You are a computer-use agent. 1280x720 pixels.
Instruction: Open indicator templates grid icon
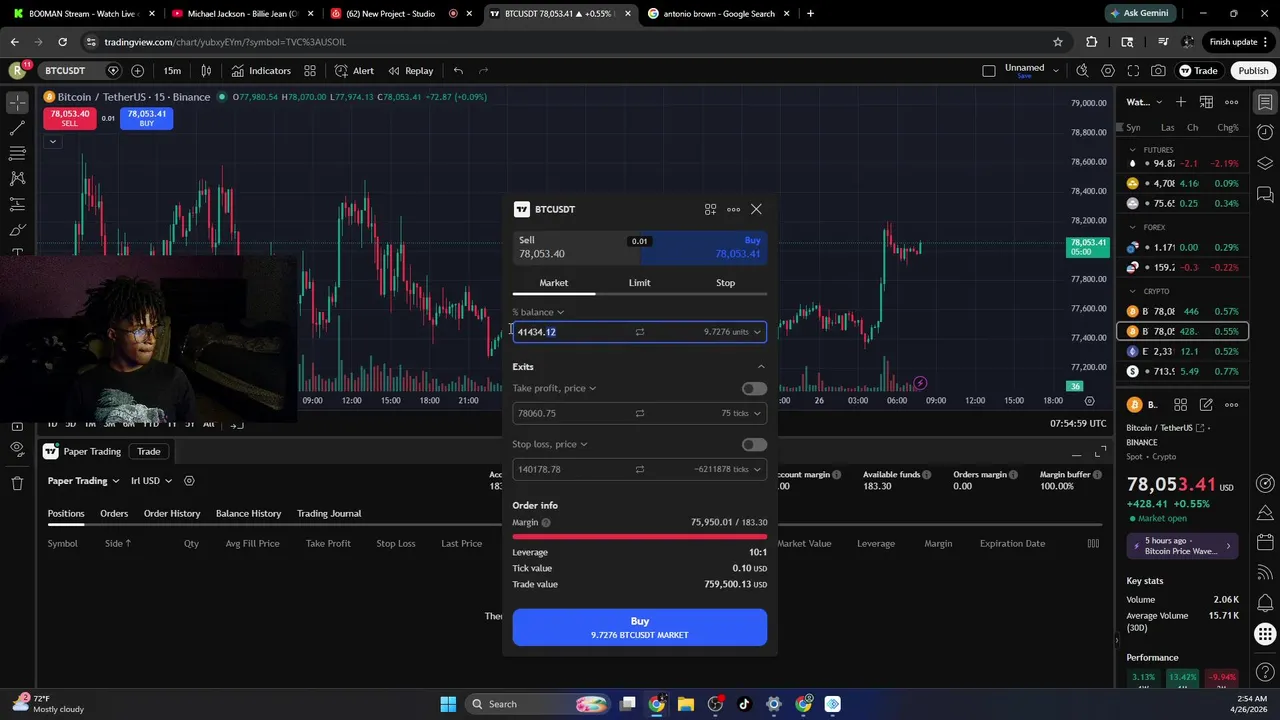click(x=310, y=71)
